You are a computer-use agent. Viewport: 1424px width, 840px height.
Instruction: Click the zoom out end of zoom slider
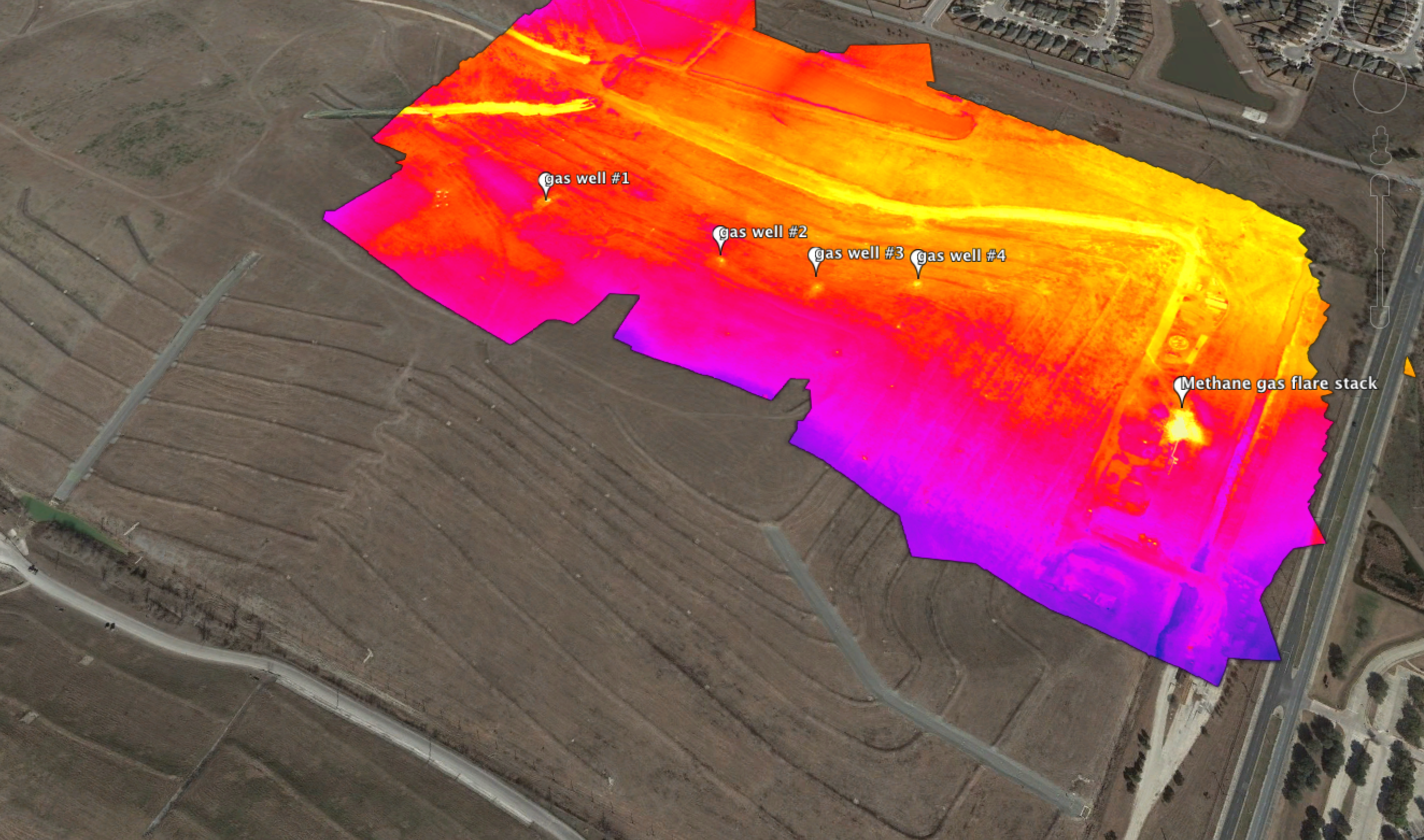1380,317
